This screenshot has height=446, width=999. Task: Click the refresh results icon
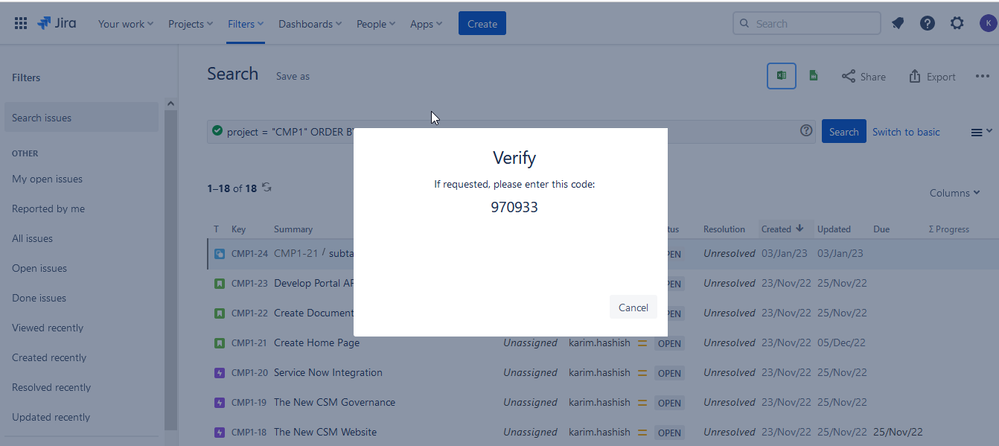tap(267, 188)
